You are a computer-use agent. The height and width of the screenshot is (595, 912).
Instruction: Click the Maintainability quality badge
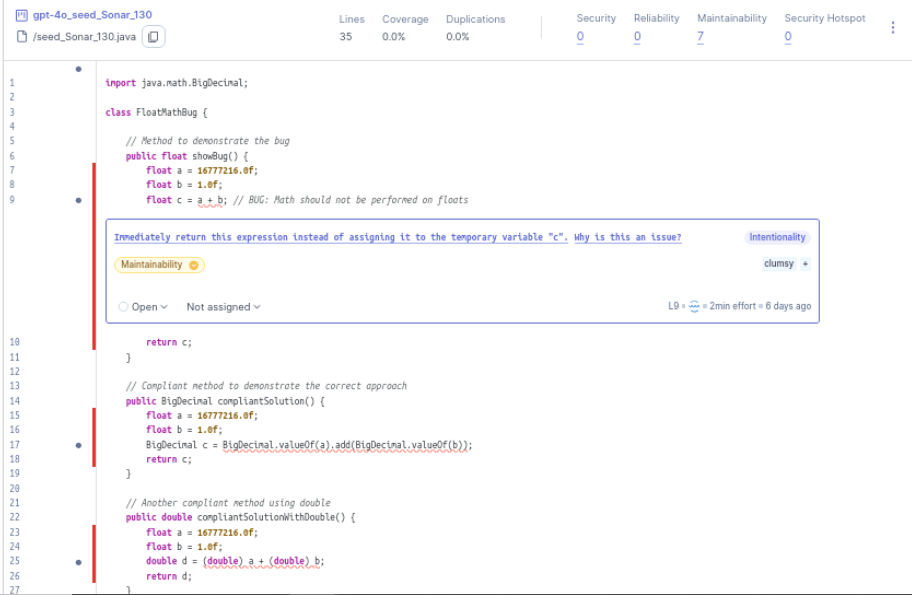pos(150,265)
